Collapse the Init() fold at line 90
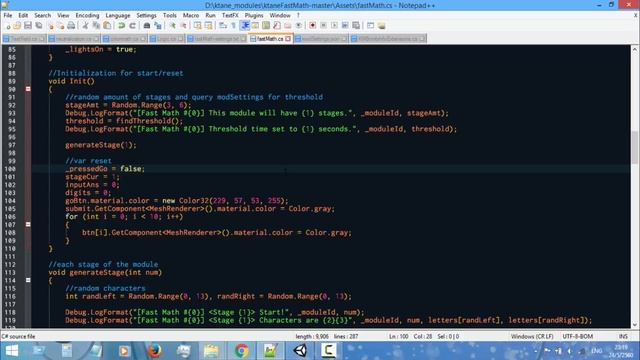 28,89
